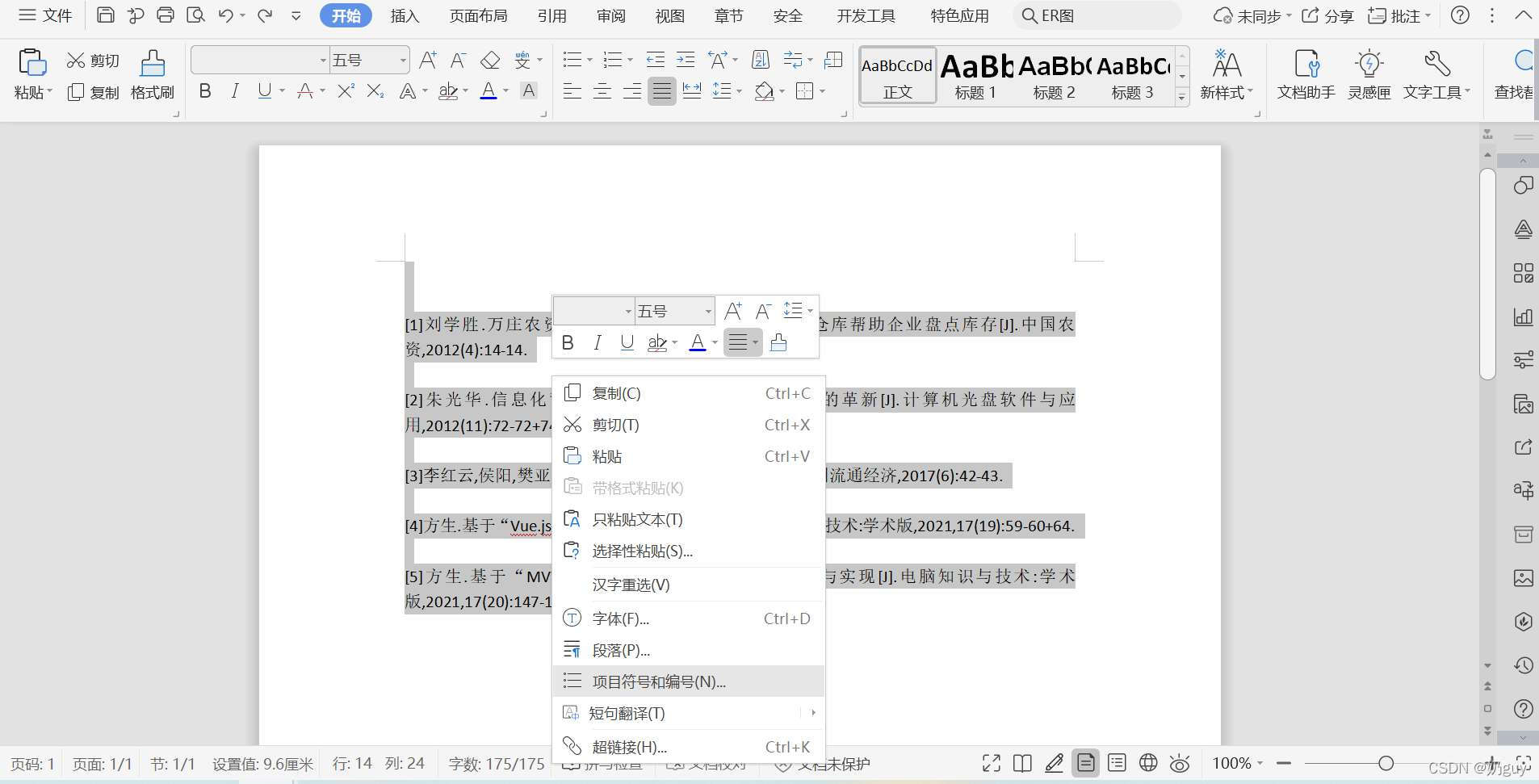Switch to the Insert (插入) ribbon tab
The height and width of the screenshot is (784, 1539).
pyautogui.click(x=405, y=15)
